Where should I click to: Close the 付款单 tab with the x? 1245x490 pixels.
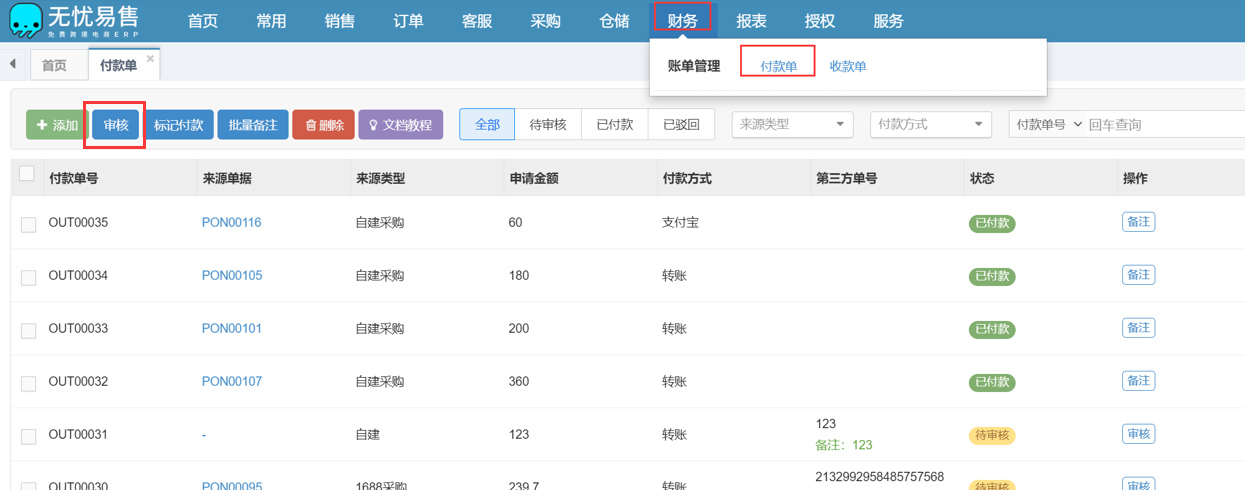pos(150,59)
